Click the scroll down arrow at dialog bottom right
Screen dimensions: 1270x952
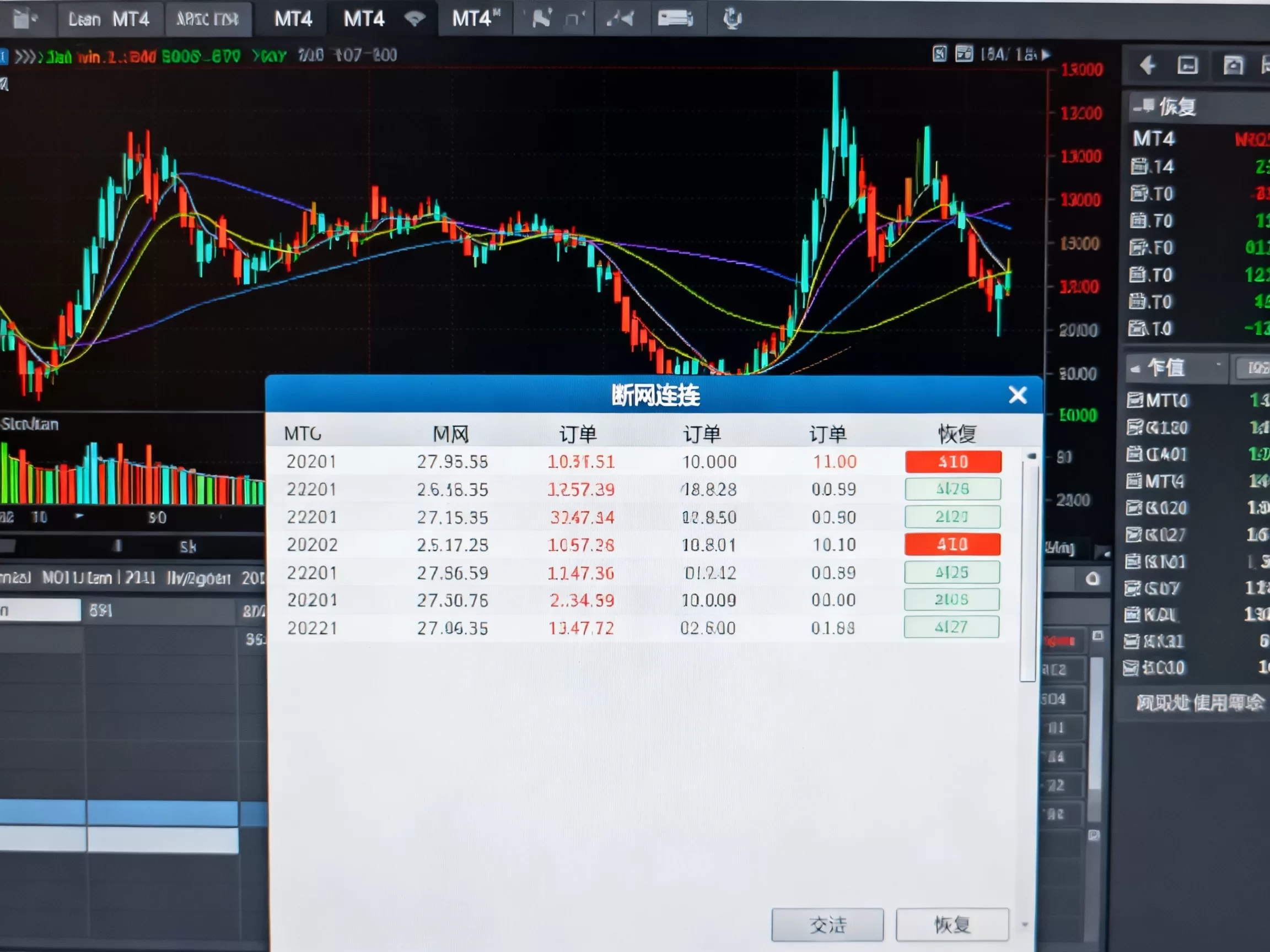(1025, 925)
